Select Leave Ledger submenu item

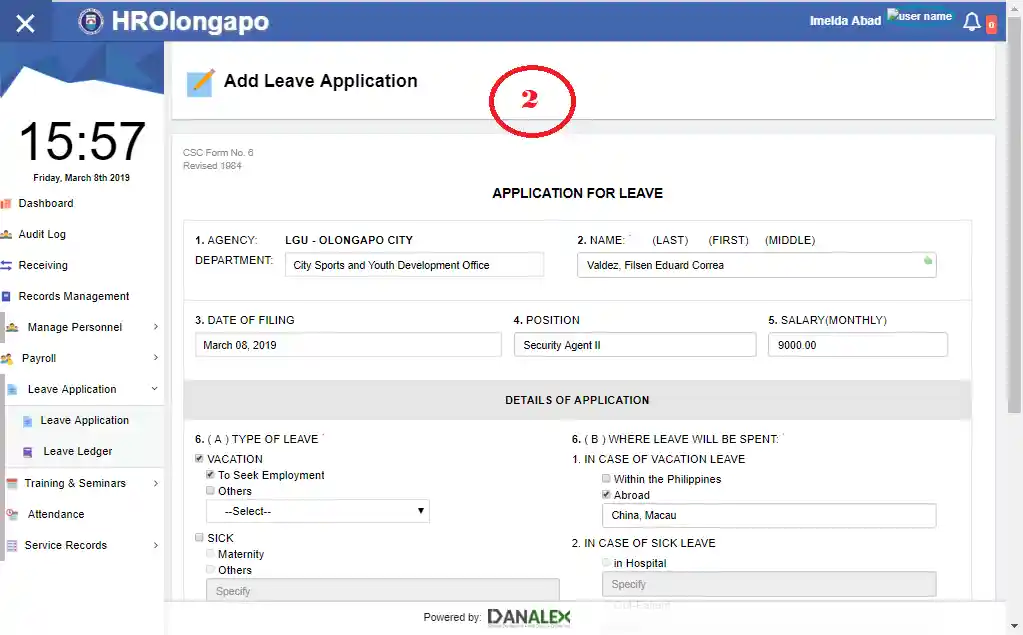[x=78, y=452]
